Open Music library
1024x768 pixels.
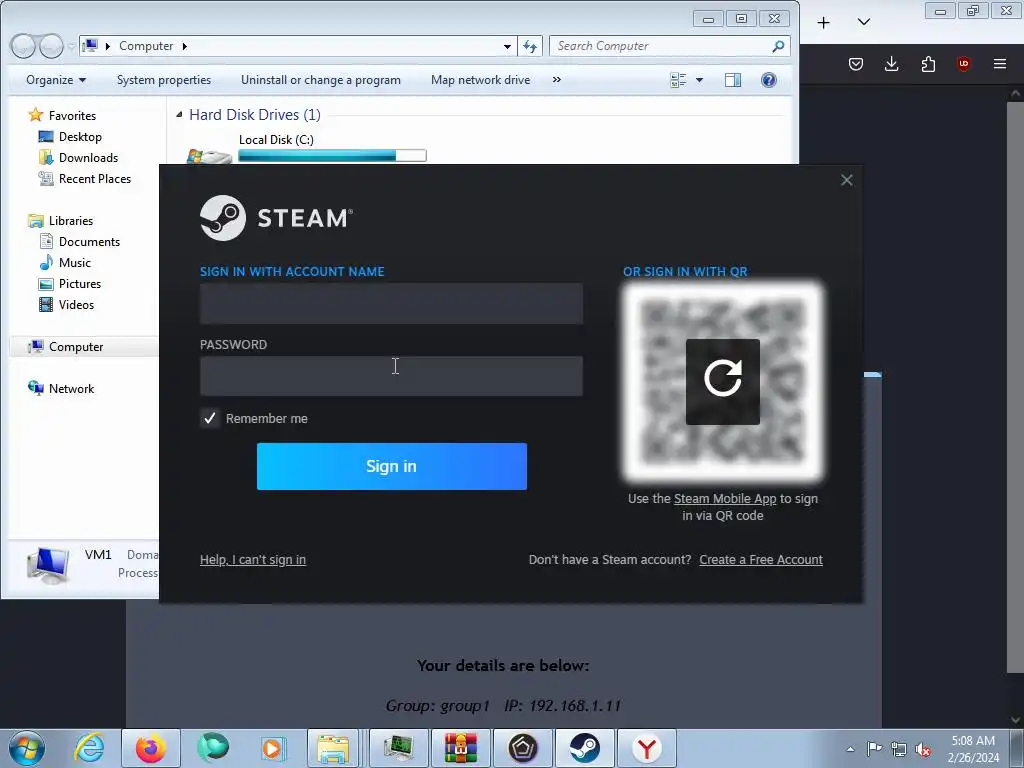tap(74, 263)
